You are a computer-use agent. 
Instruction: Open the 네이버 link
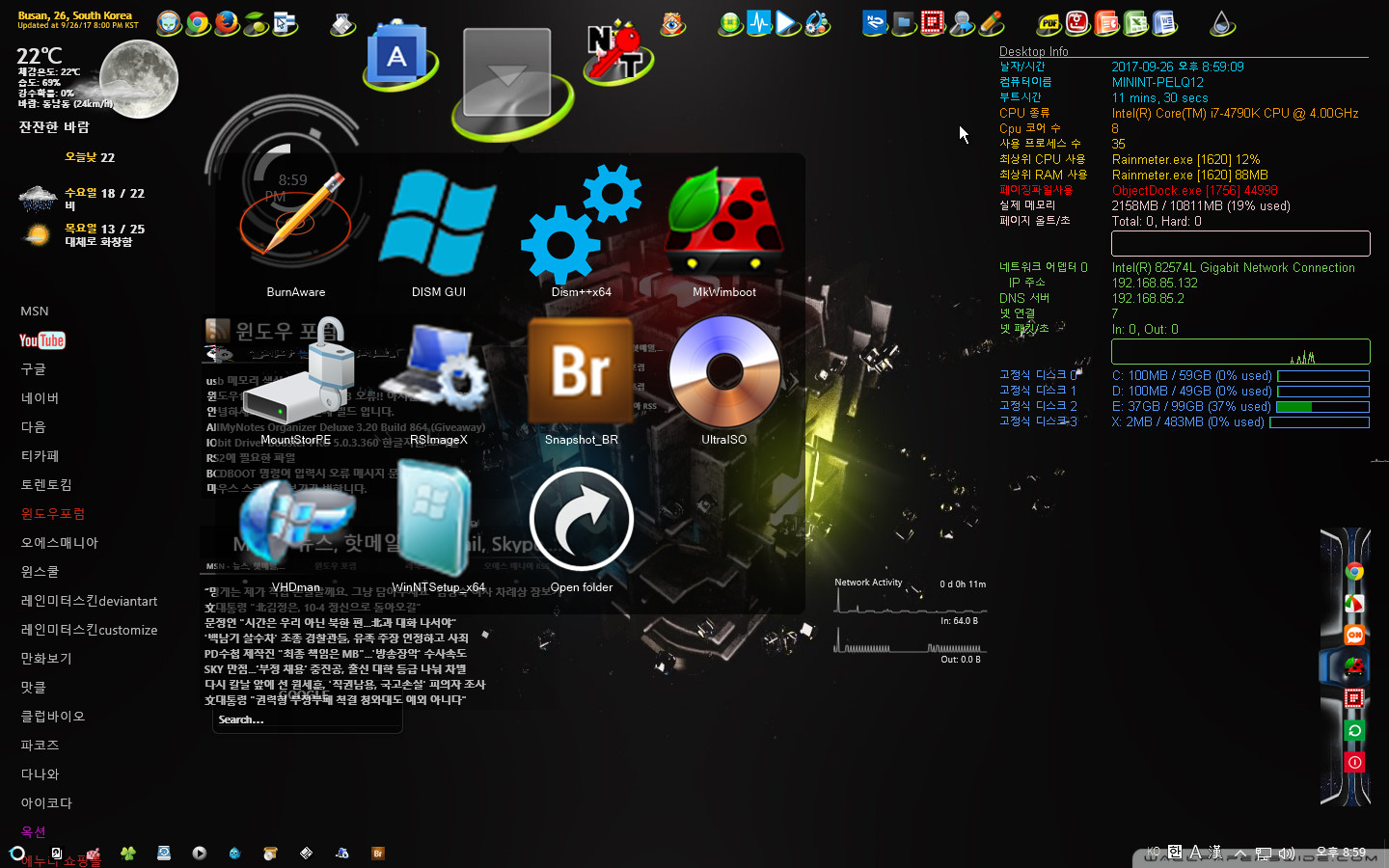click(x=40, y=397)
